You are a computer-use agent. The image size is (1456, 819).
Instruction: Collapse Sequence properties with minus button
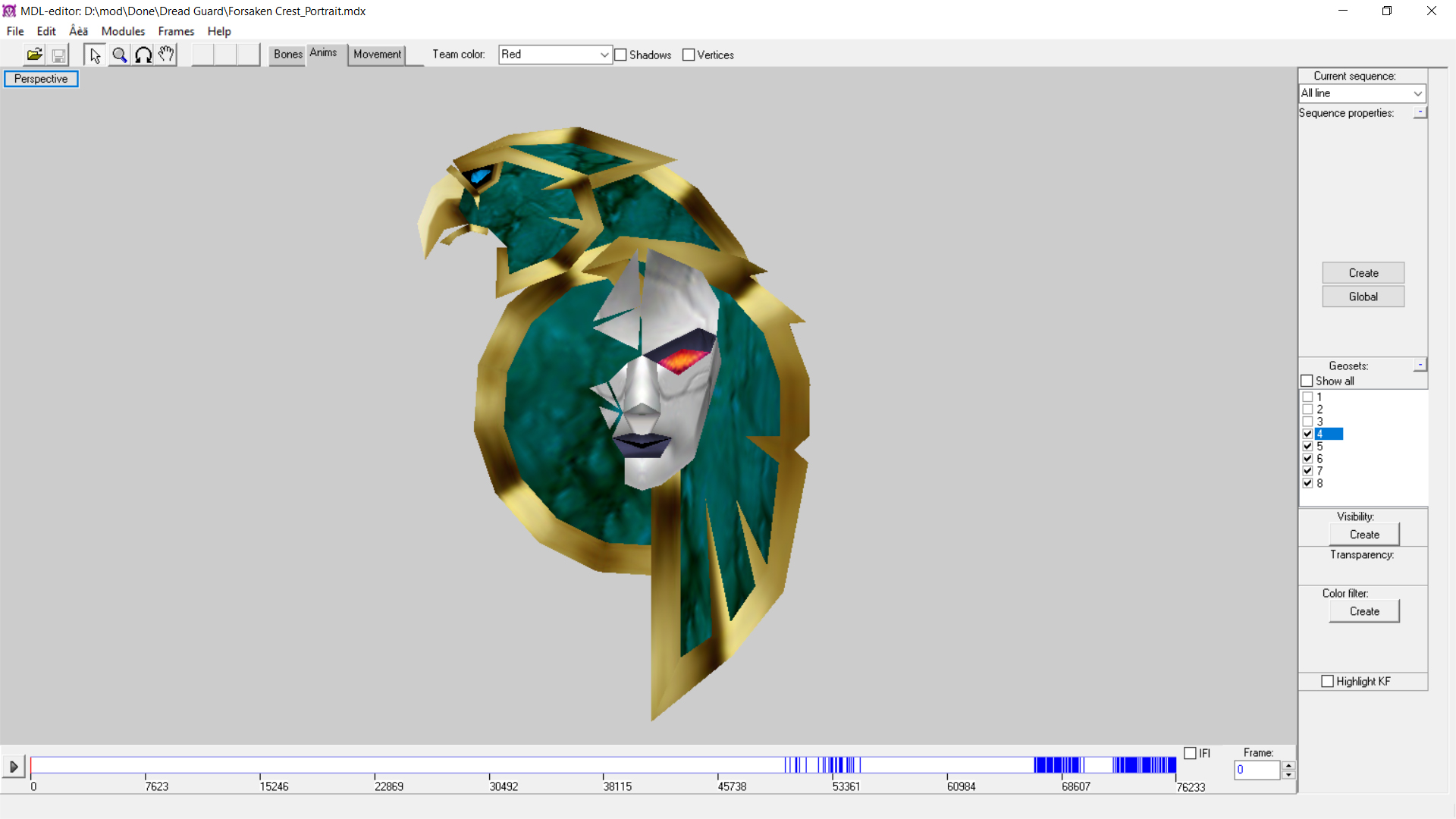coord(1420,112)
